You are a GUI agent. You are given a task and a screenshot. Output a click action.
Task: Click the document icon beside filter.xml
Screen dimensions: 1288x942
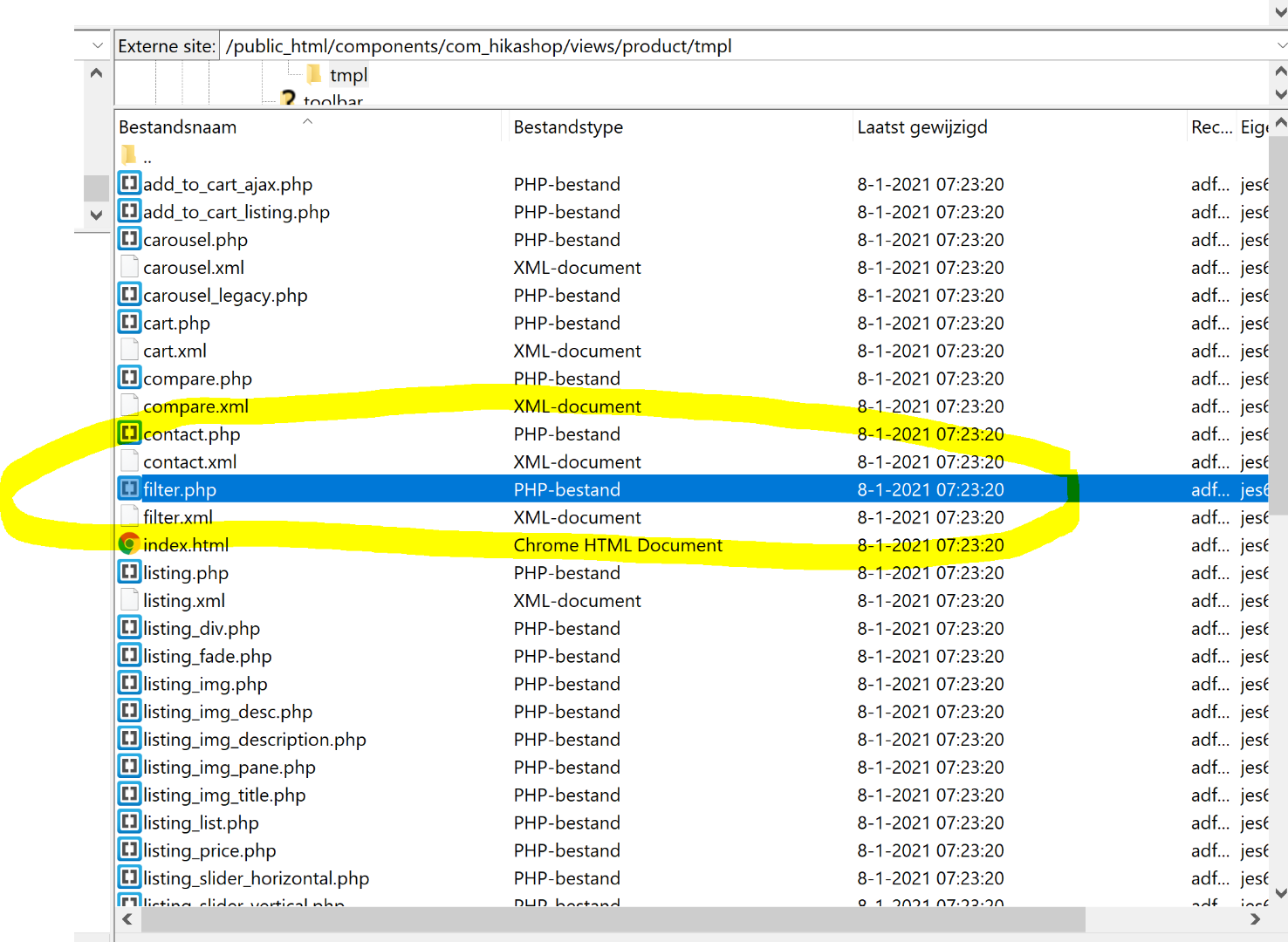coord(129,516)
